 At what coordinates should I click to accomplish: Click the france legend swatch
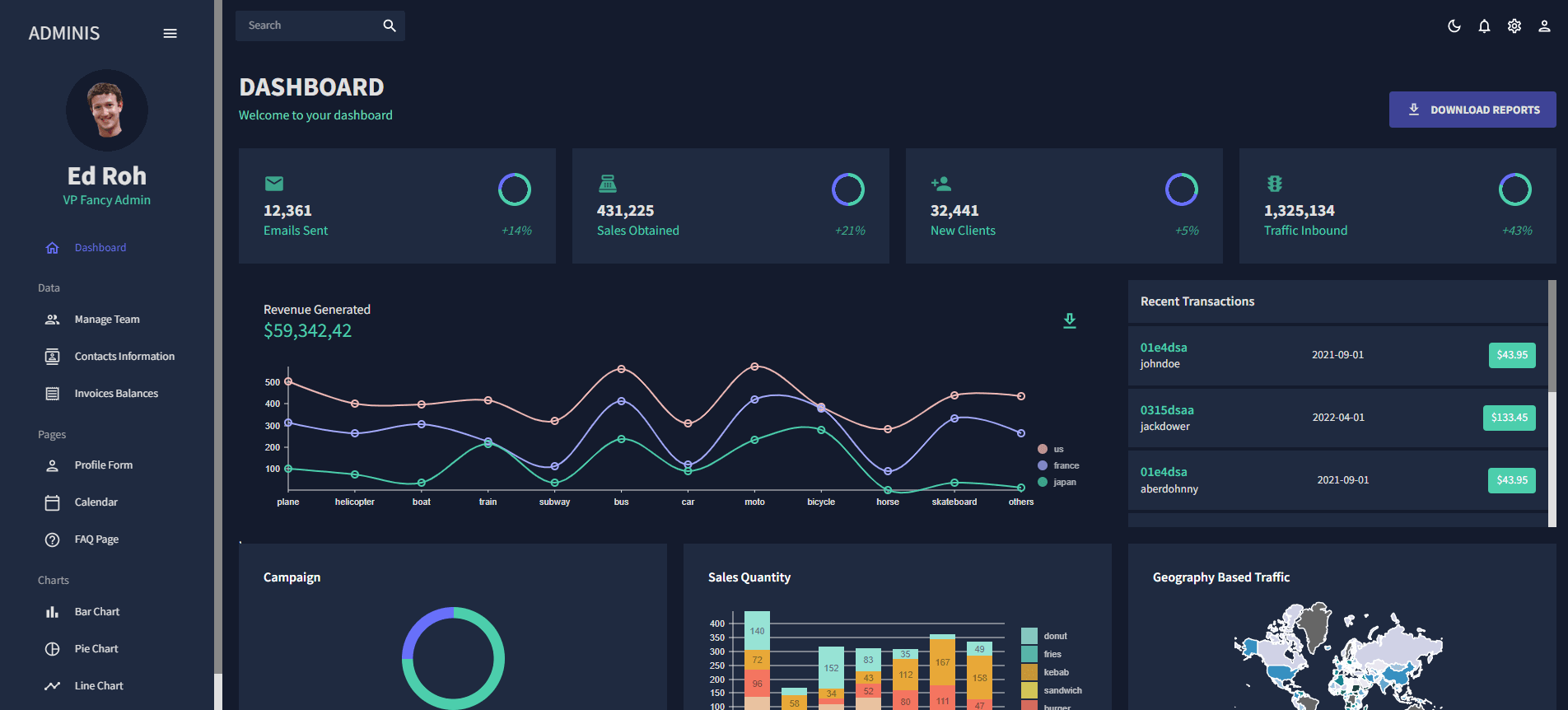pyautogui.click(x=1043, y=465)
